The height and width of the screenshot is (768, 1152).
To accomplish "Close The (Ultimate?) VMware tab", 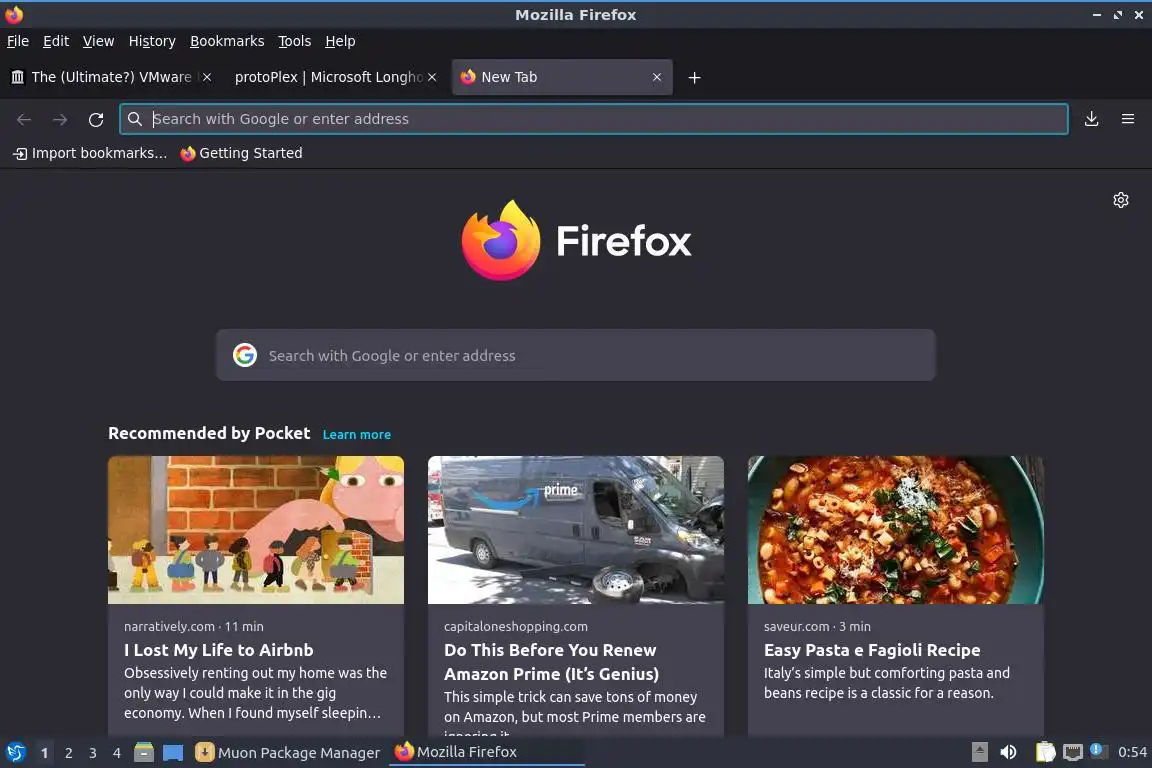I will 207,77.
